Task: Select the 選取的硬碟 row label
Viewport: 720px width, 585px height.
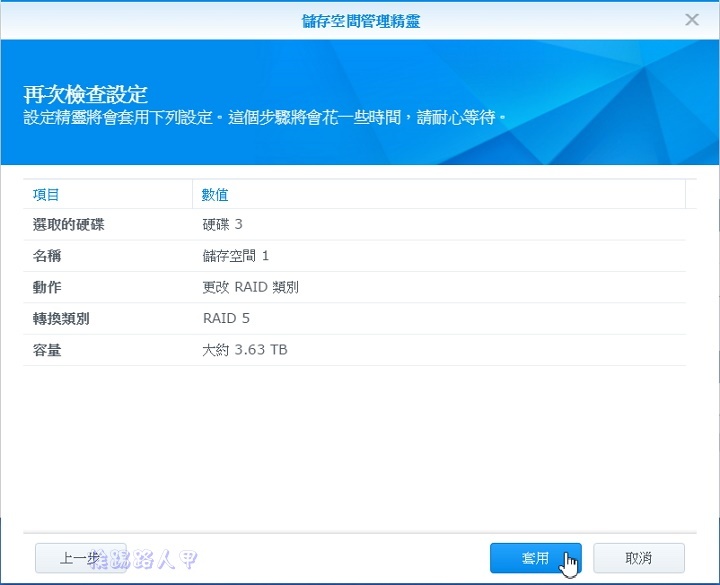Action: 68,225
